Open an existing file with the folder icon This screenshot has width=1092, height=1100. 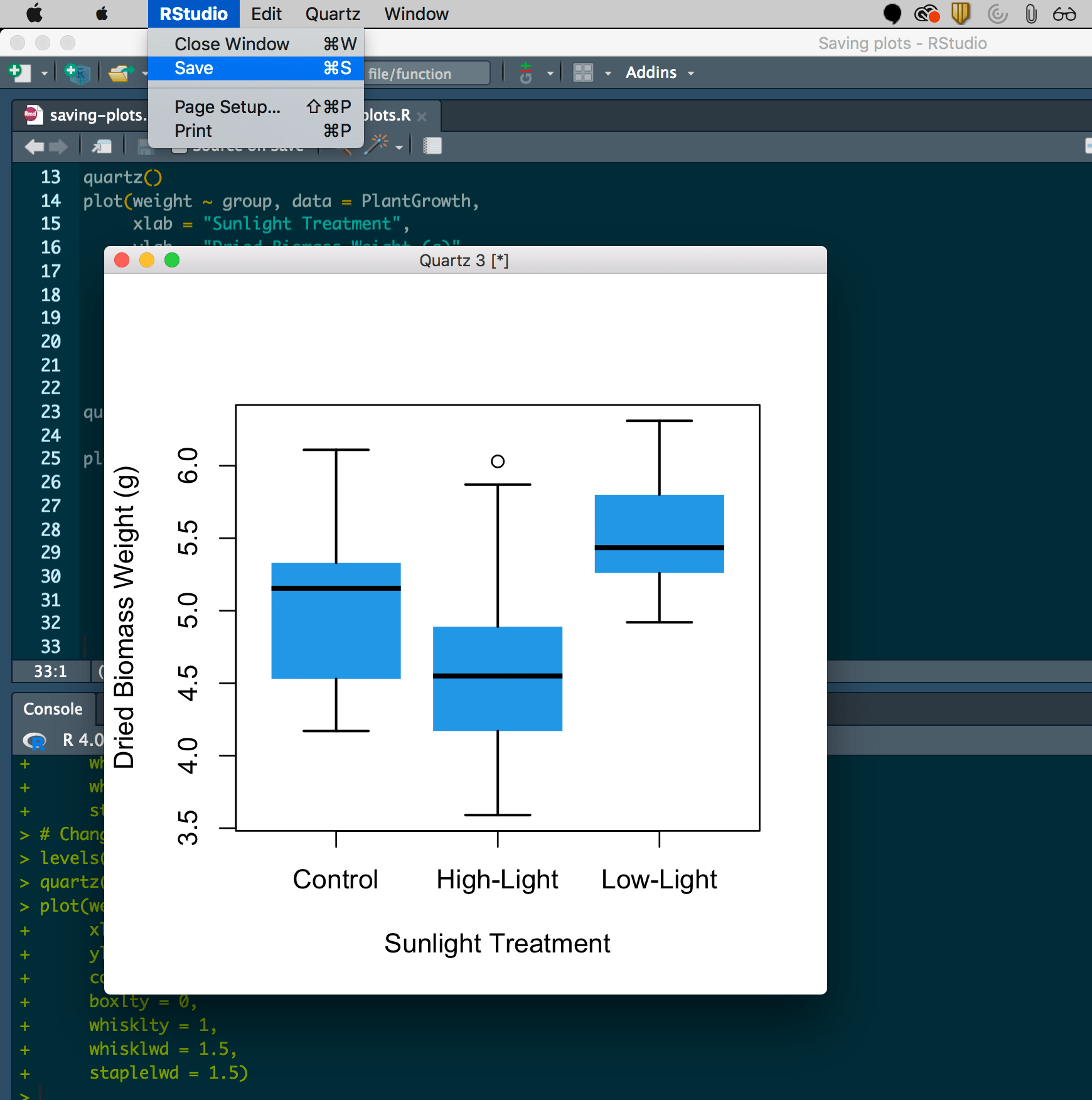[x=120, y=72]
